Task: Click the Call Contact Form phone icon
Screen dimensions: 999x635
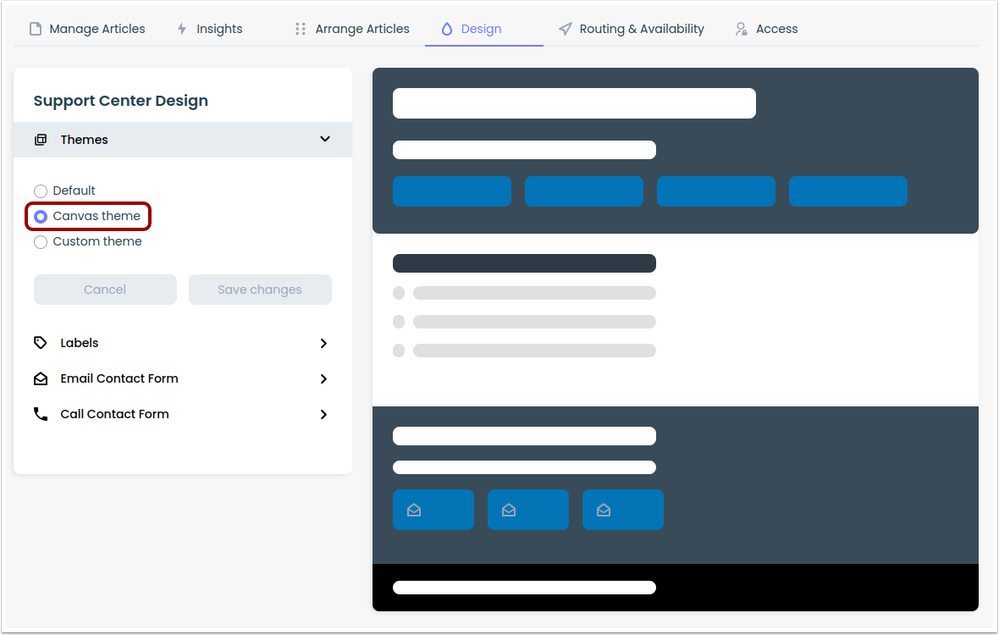Action: click(40, 414)
